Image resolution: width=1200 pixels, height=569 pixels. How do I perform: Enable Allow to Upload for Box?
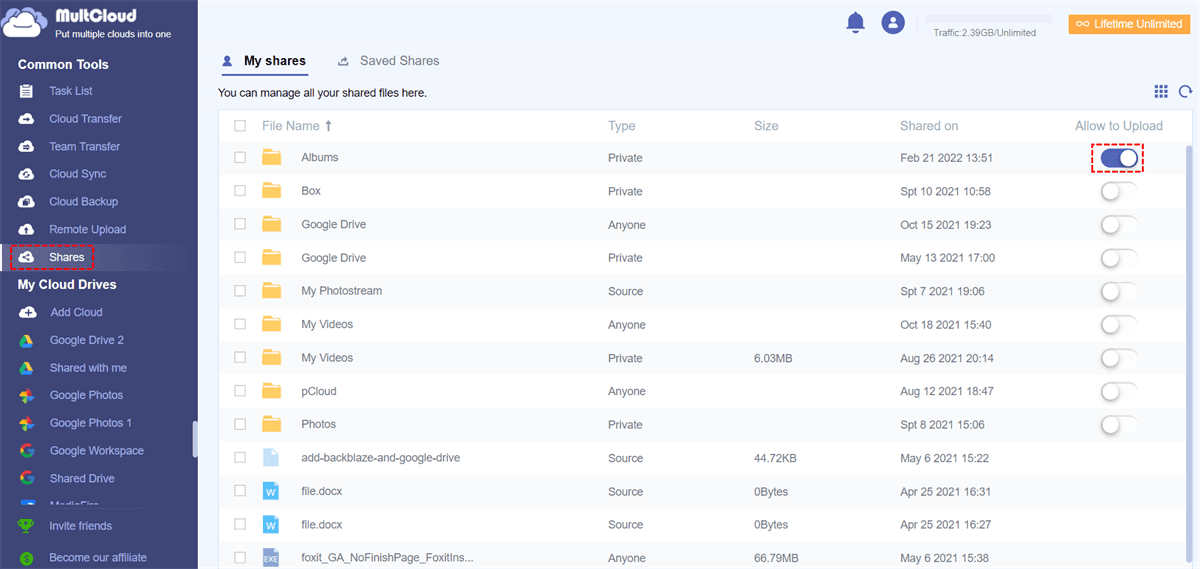[1119, 191]
